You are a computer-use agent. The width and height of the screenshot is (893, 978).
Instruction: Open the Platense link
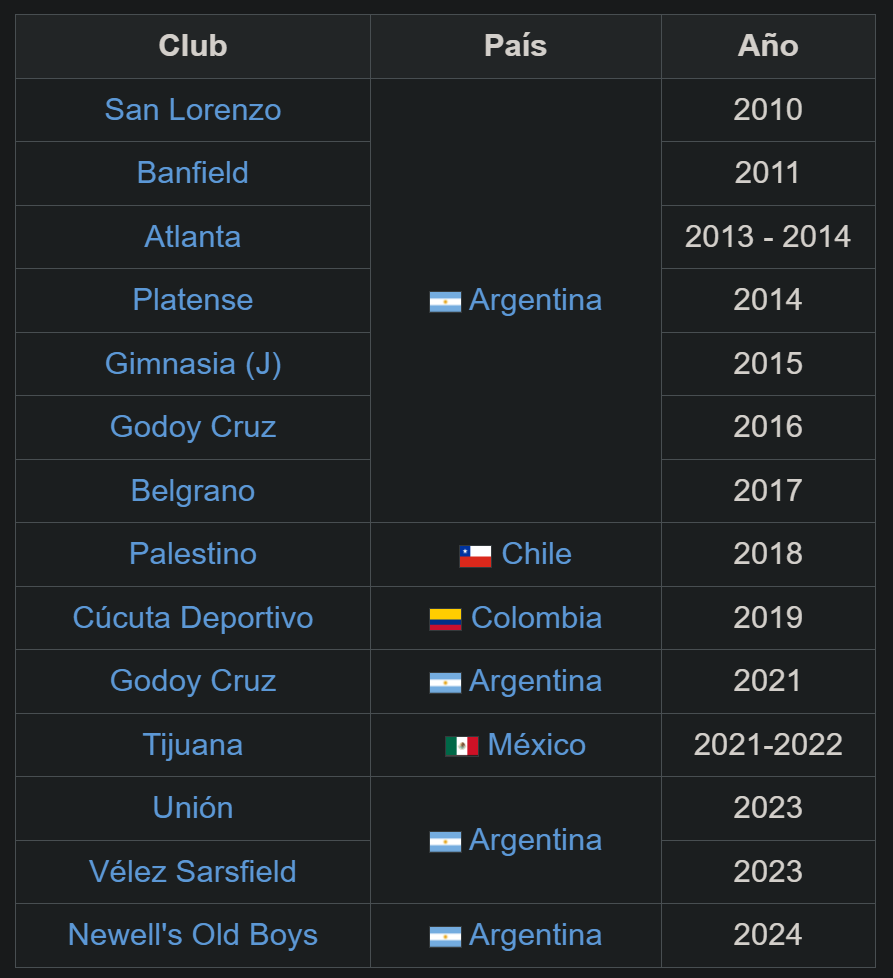[x=193, y=300]
